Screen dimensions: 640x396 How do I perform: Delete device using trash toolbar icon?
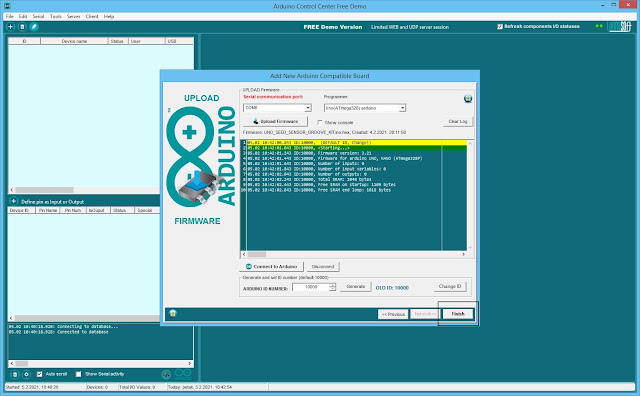click(22, 27)
